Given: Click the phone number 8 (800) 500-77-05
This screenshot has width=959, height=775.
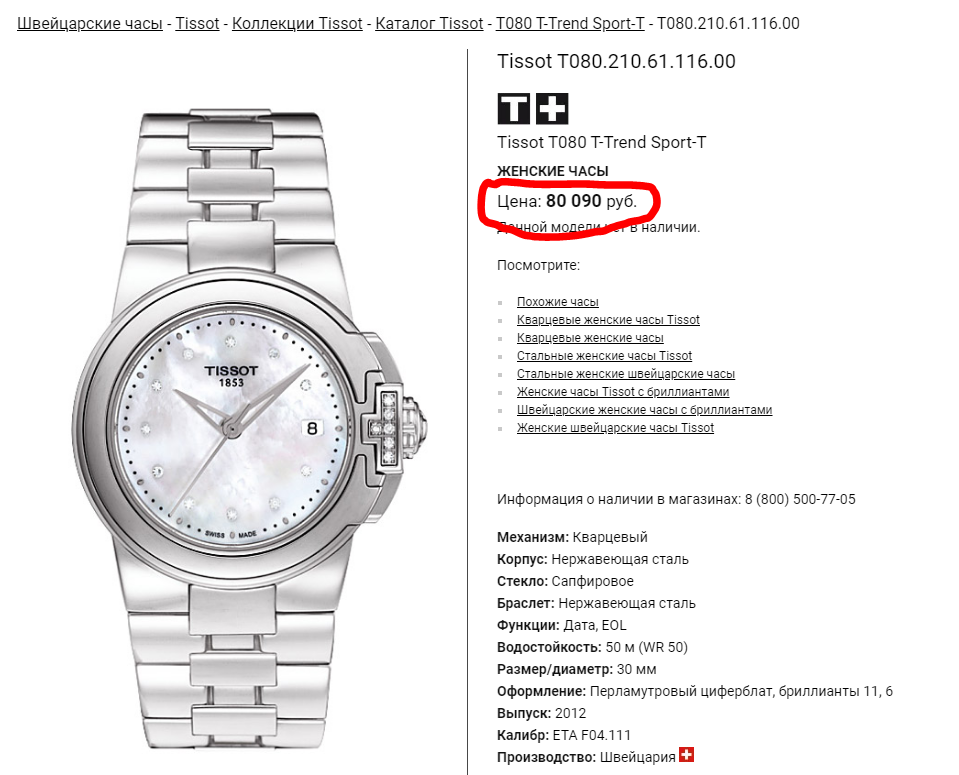Looking at the screenshot, I should (x=800, y=499).
